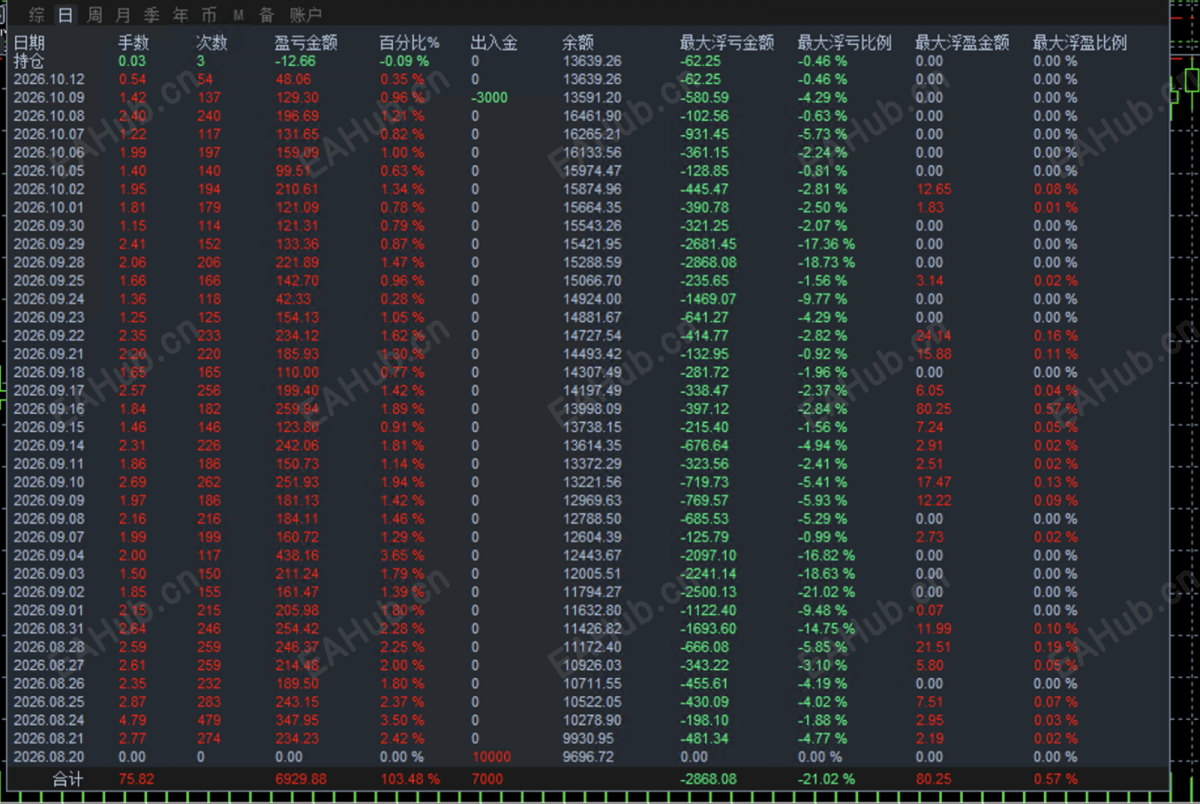Viewport: 1200px width, 804px height.
Task: Switch to the 综 summary tab
Action: (x=37, y=15)
